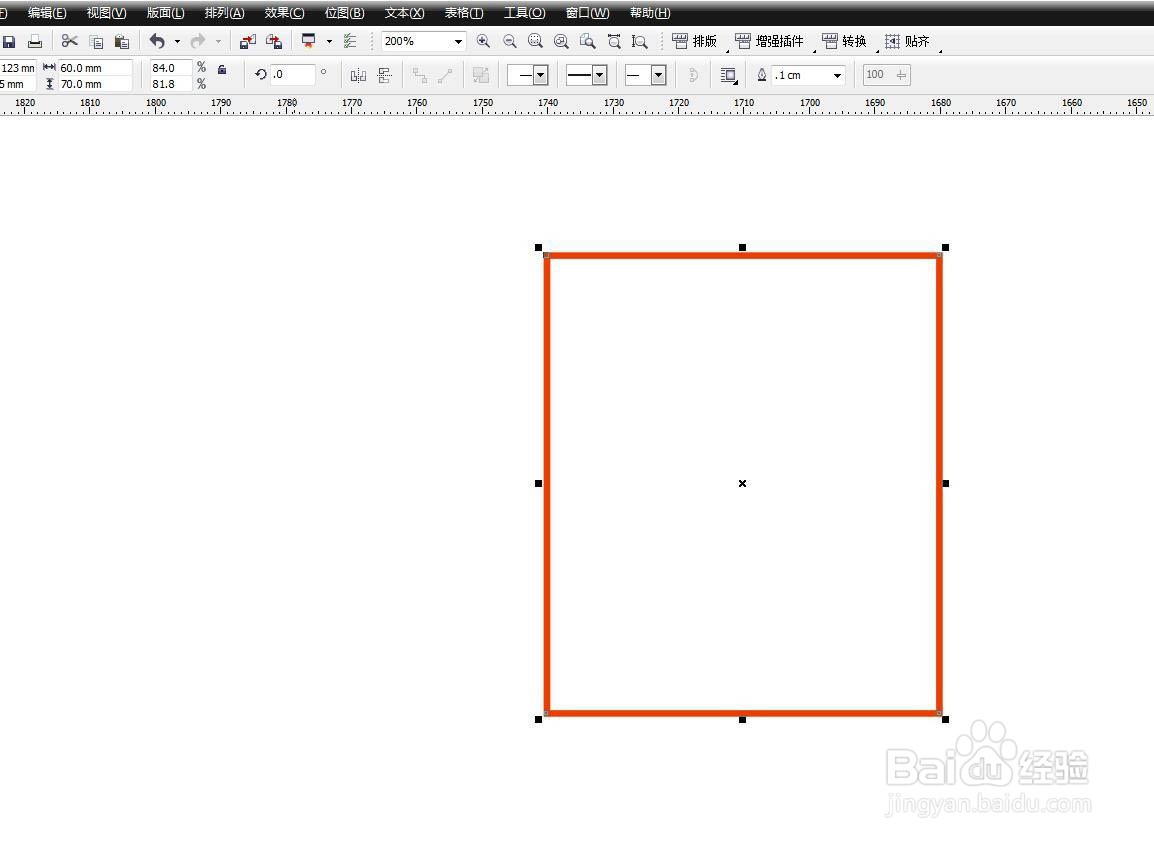Click the scale factor 84.0 field
The height and width of the screenshot is (843, 1154).
tap(171, 68)
